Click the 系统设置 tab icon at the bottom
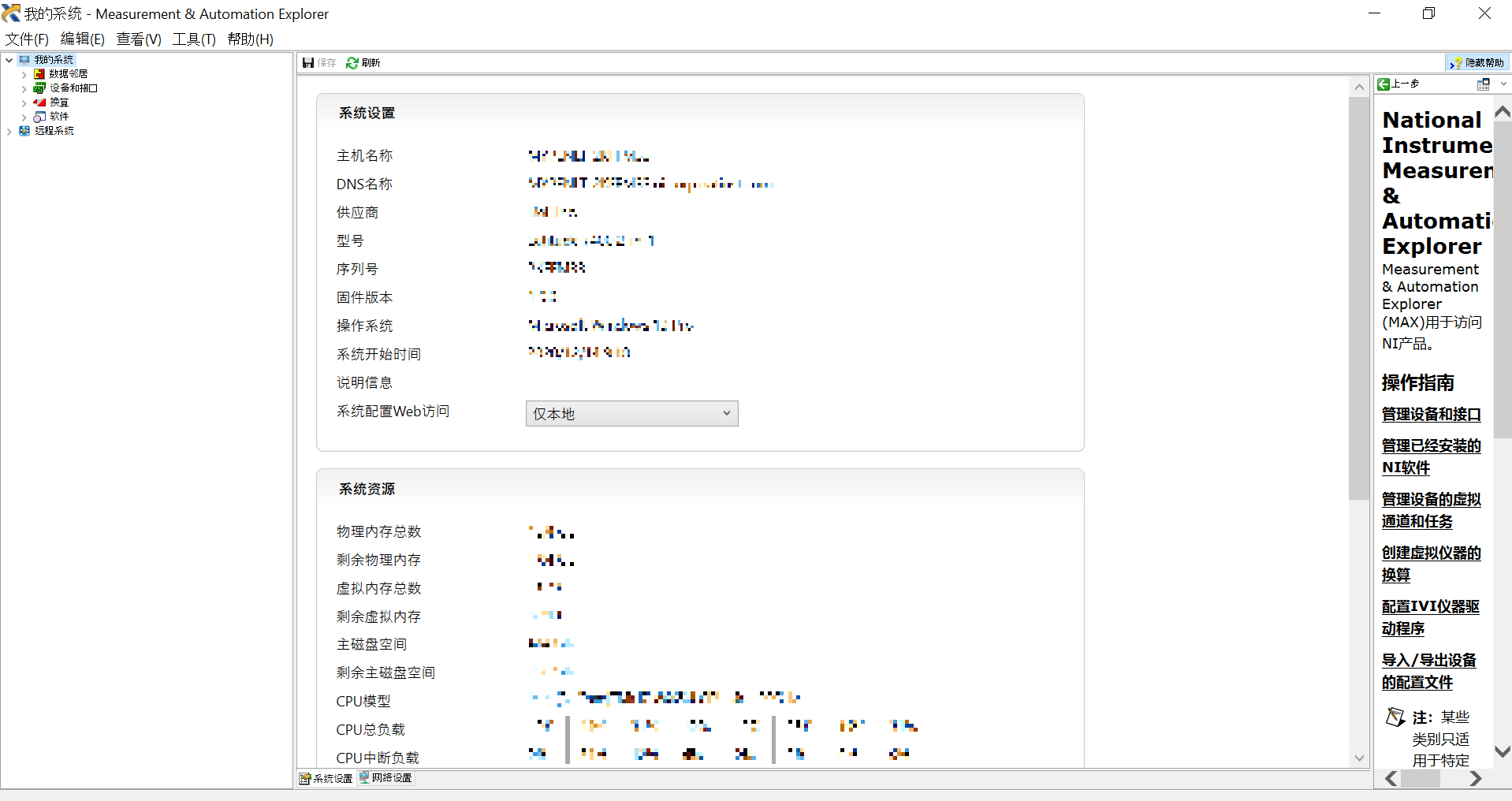 pos(305,778)
